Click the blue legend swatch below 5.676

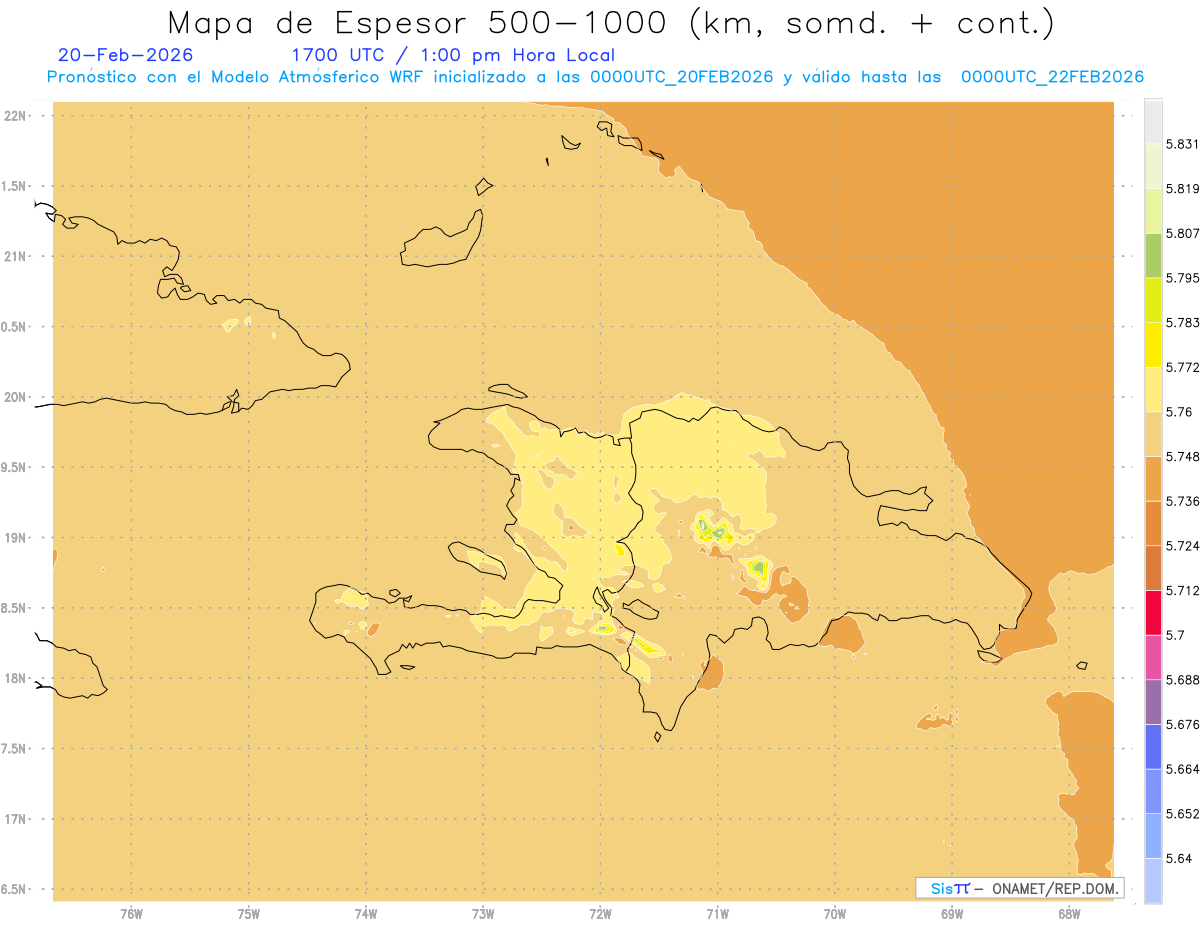pyautogui.click(x=1153, y=746)
